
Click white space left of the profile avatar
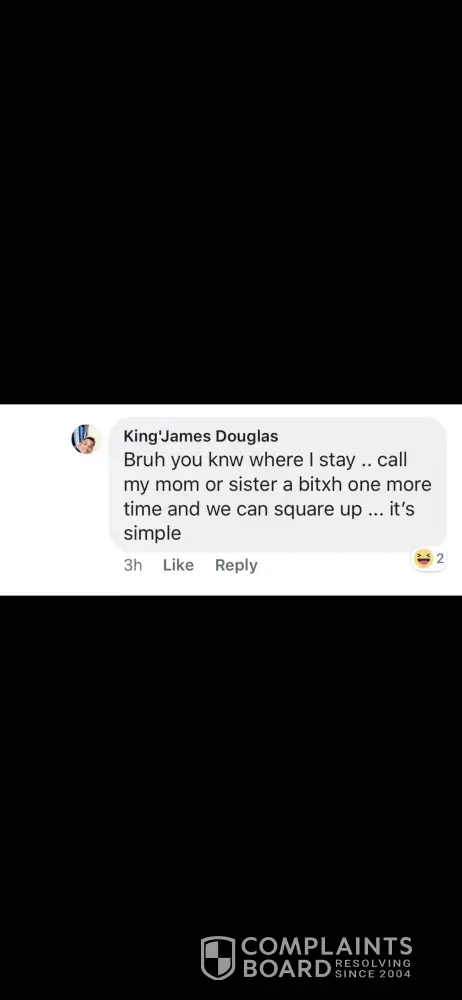(x=35, y=439)
